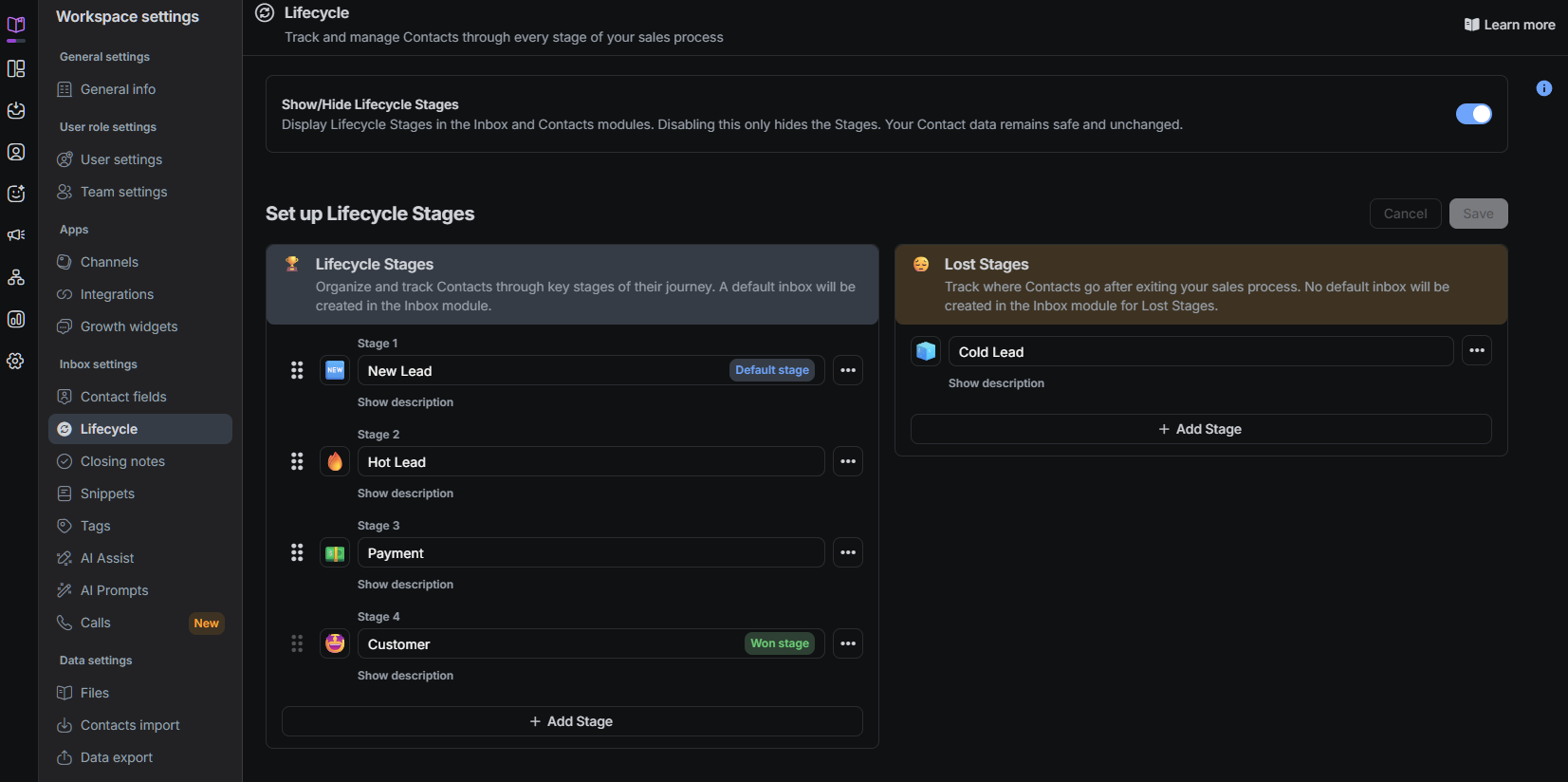Click the Default stage badge
This screenshot has width=1568, height=782.
click(x=772, y=370)
